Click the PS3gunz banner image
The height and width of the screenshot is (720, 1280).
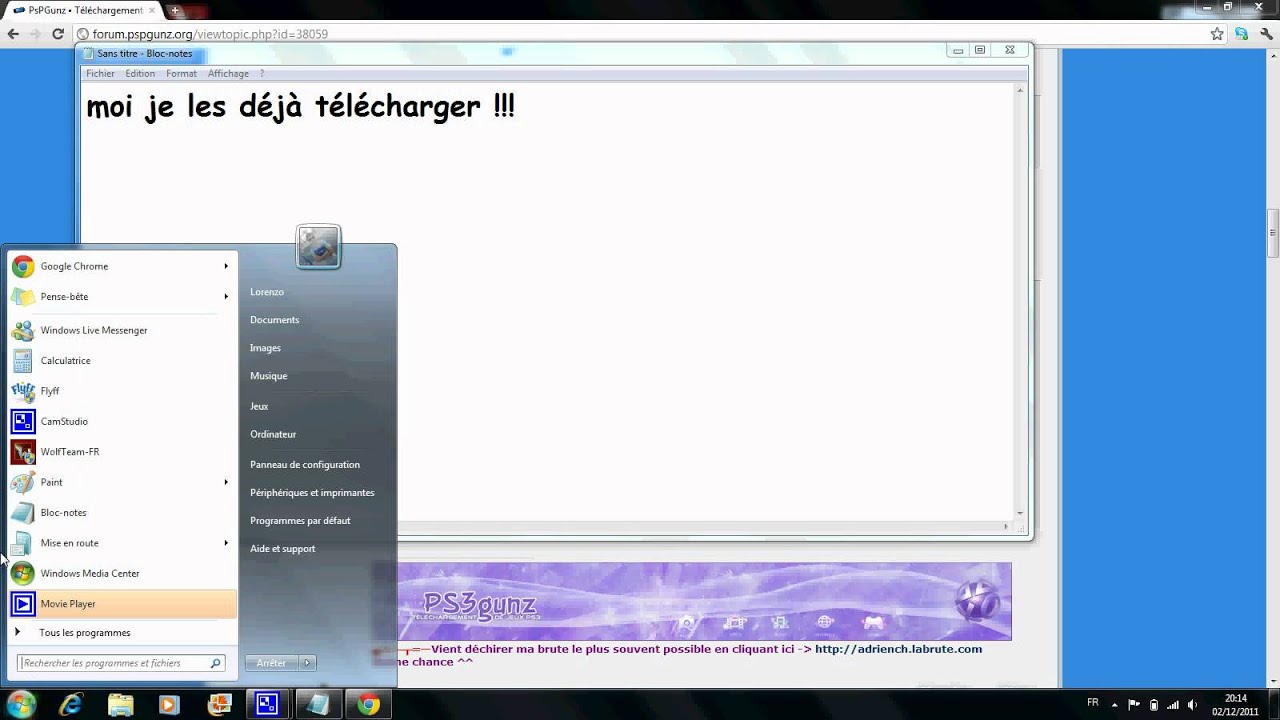[704, 601]
